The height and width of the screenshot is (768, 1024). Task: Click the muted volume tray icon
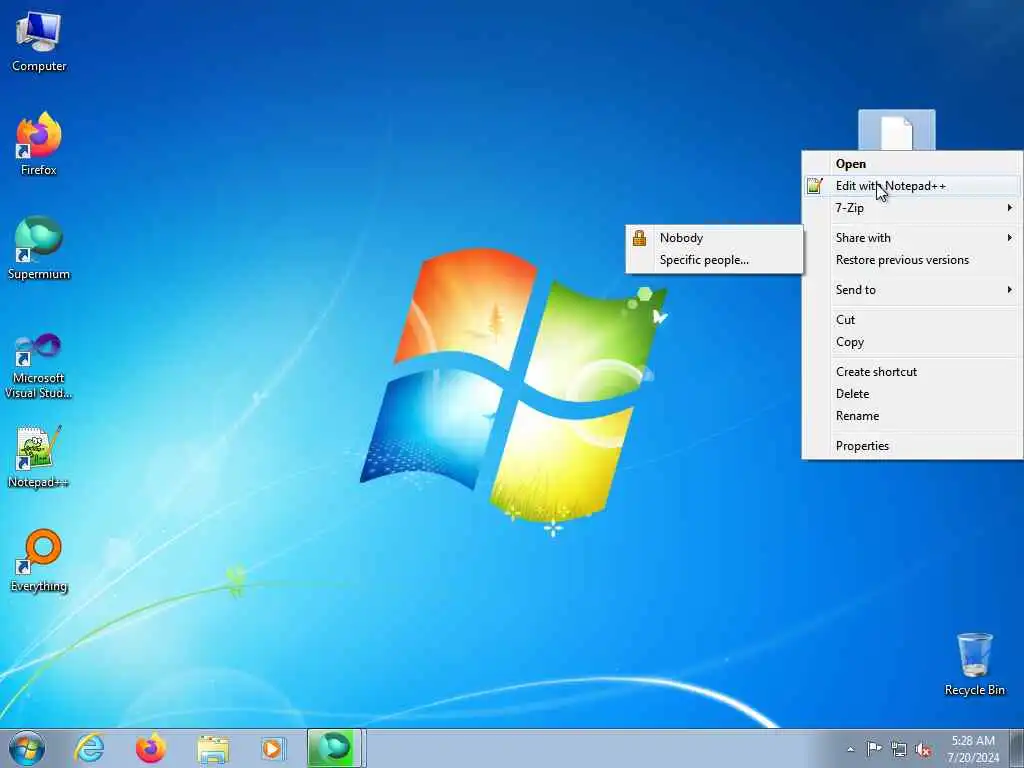click(923, 749)
